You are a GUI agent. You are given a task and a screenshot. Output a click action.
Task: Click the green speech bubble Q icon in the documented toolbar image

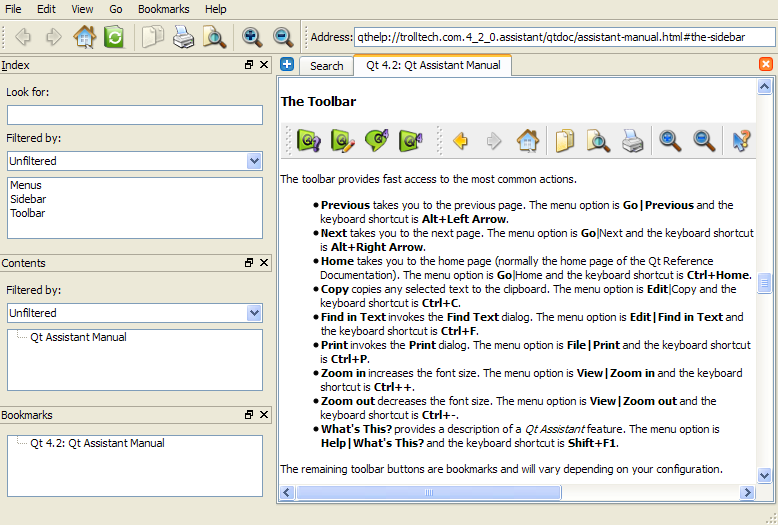tap(377, 141)
